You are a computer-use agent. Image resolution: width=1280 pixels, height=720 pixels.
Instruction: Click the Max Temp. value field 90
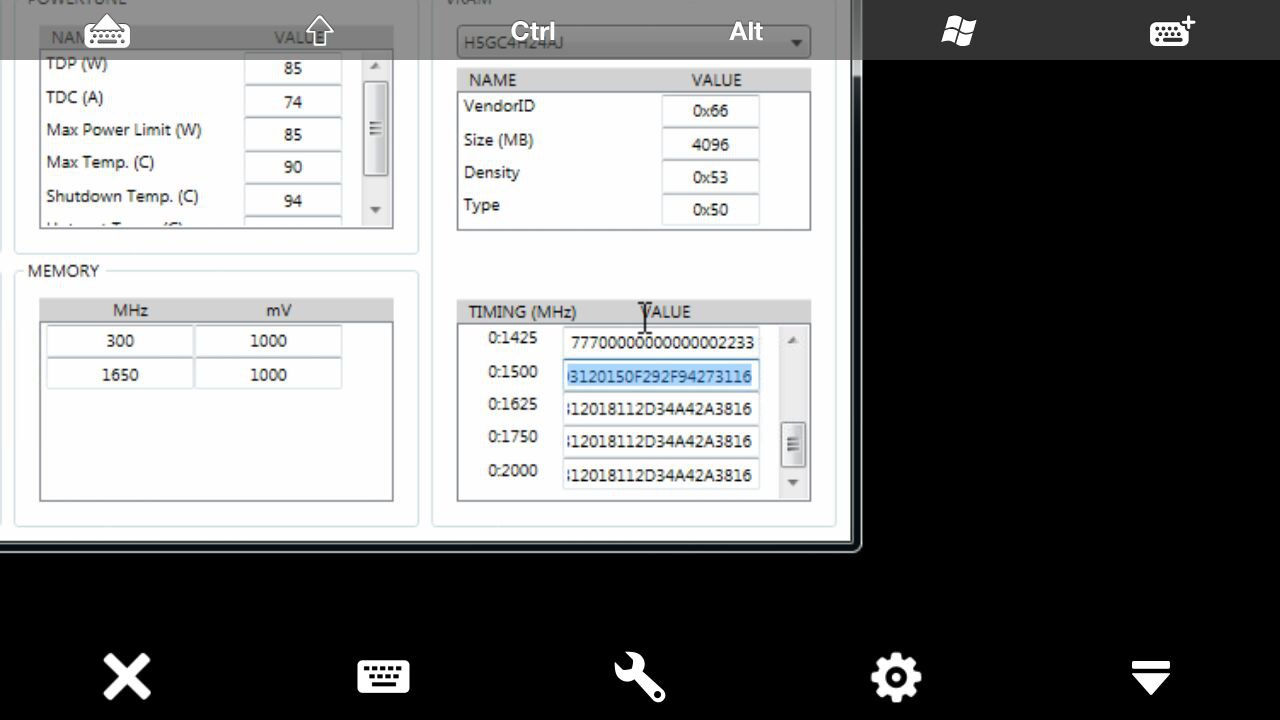[292, 167]
